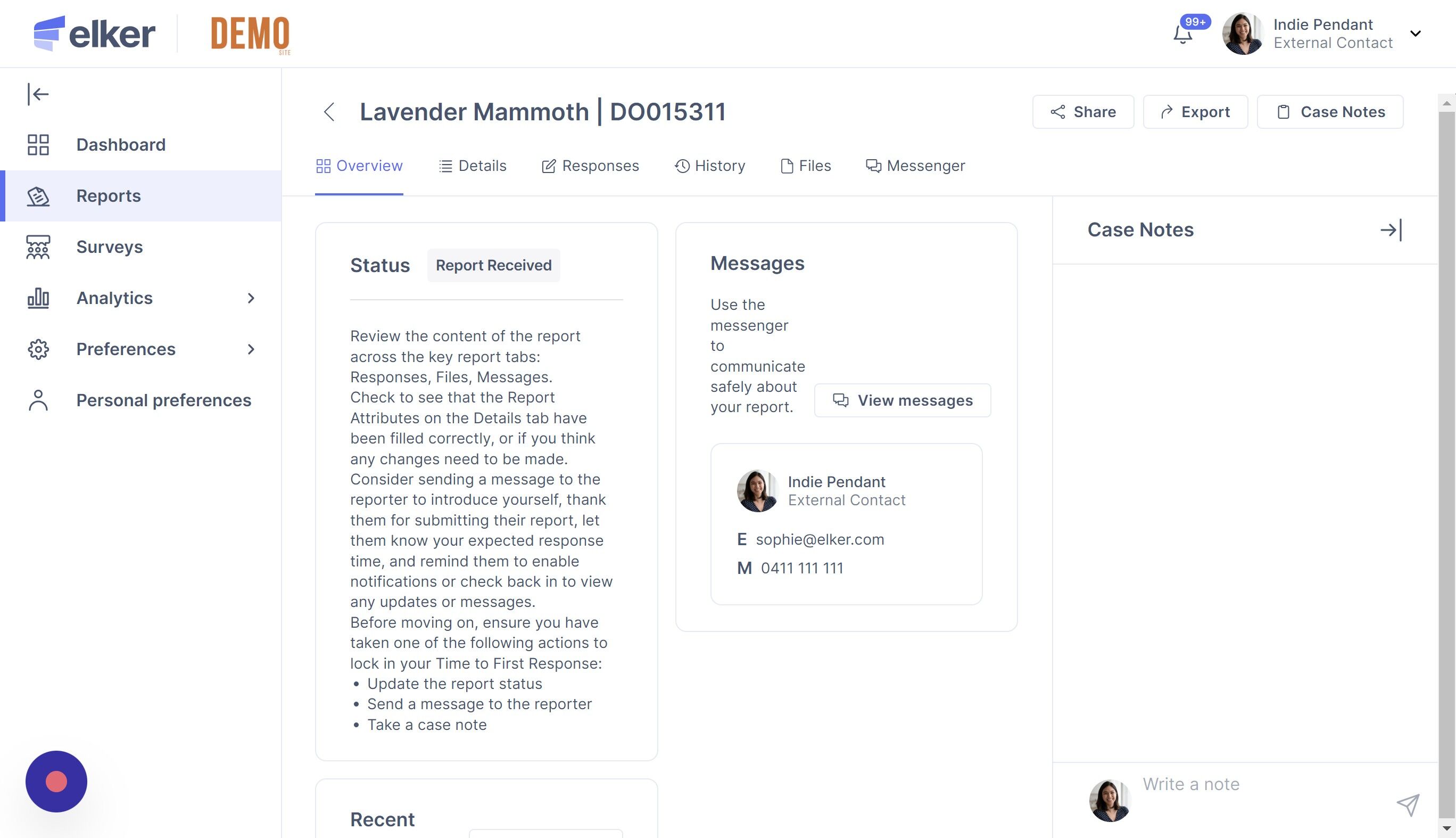Click the elker logo
The height and width of the screenshot is (838, 1456).
[x=95, y=34]
